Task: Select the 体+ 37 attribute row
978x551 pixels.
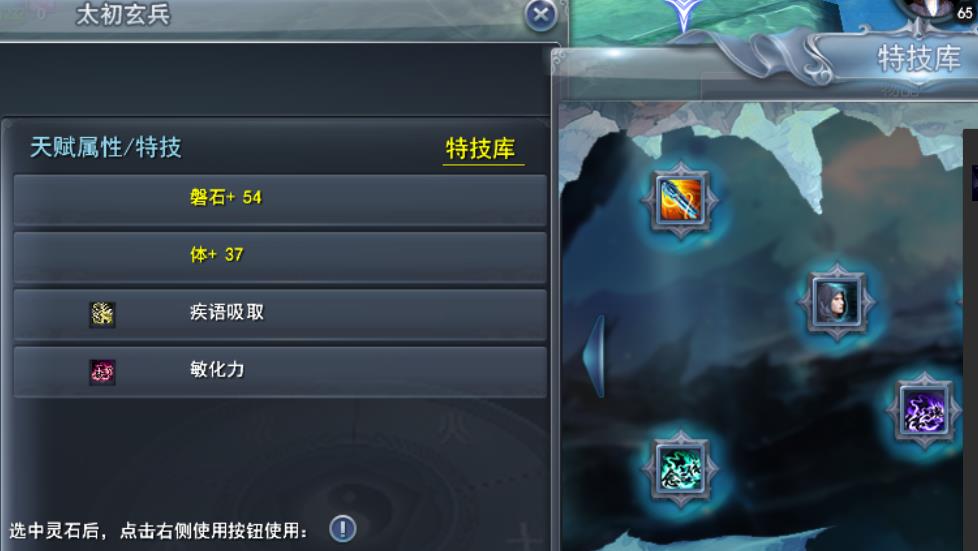Action: pos(280,256)
